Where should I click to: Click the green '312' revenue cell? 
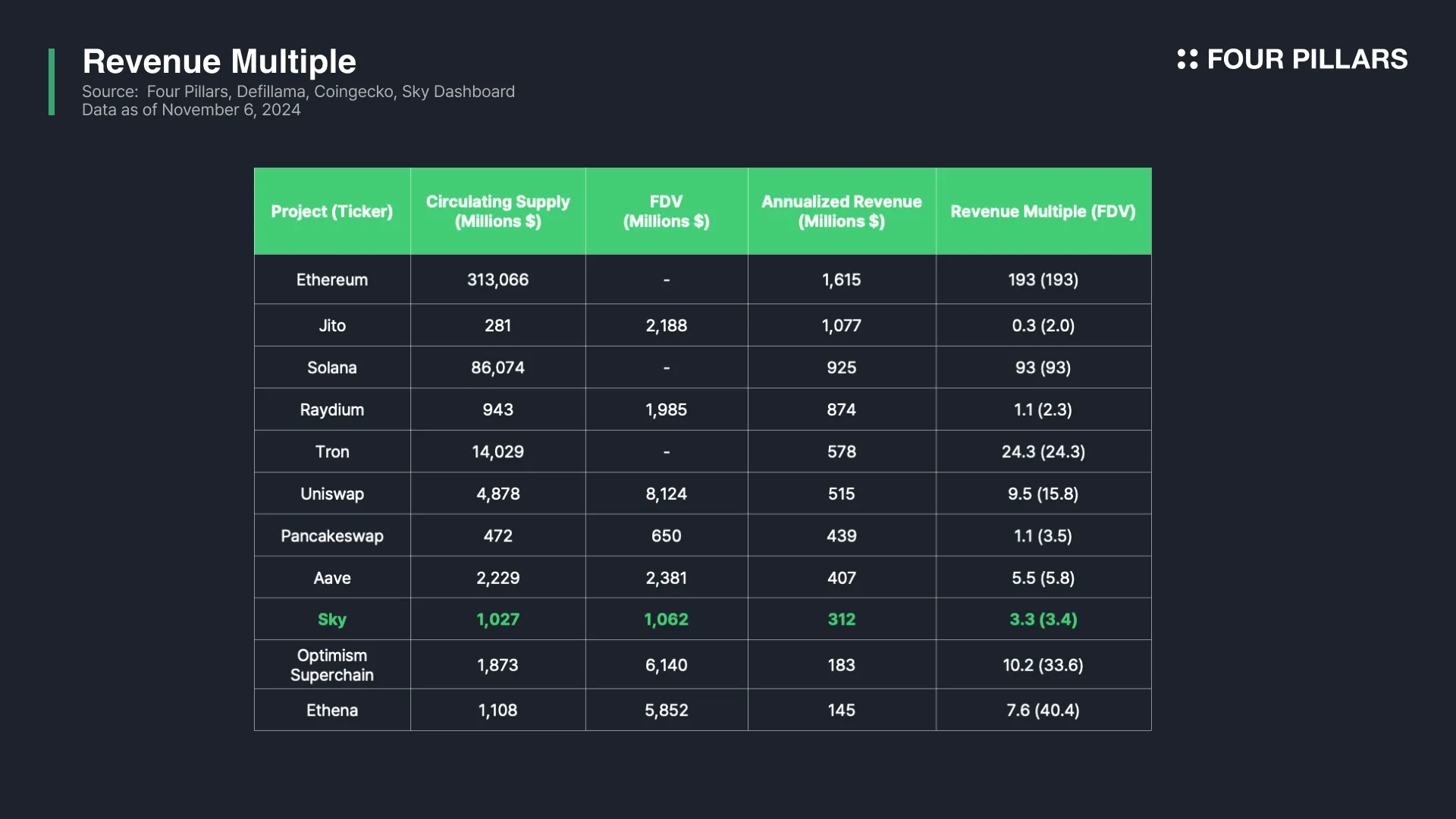[x=842, y=620]
